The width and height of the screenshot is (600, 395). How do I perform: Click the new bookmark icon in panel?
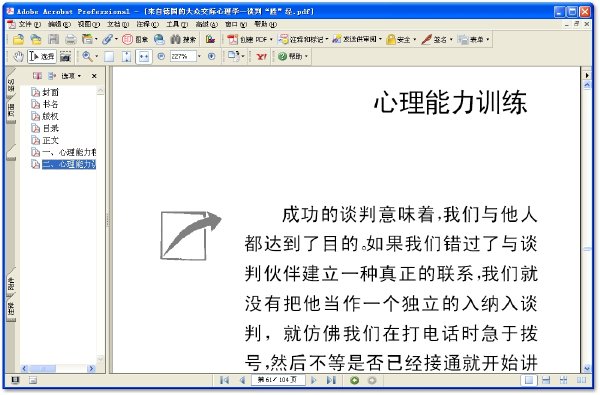(x=37, y=76)
